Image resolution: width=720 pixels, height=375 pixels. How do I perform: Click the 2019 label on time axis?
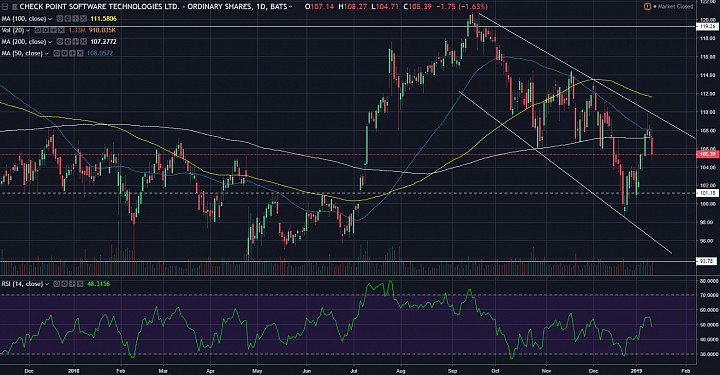(636, 370)
